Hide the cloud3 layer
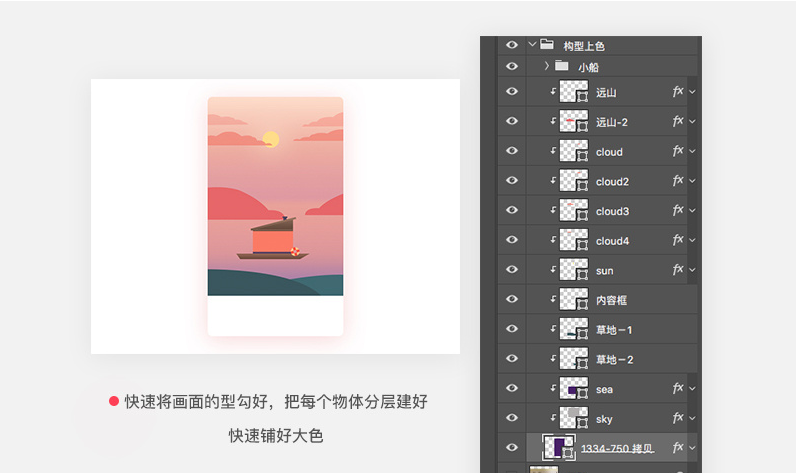Viewport: 798px width, 473px height. [x=511, y=210]
